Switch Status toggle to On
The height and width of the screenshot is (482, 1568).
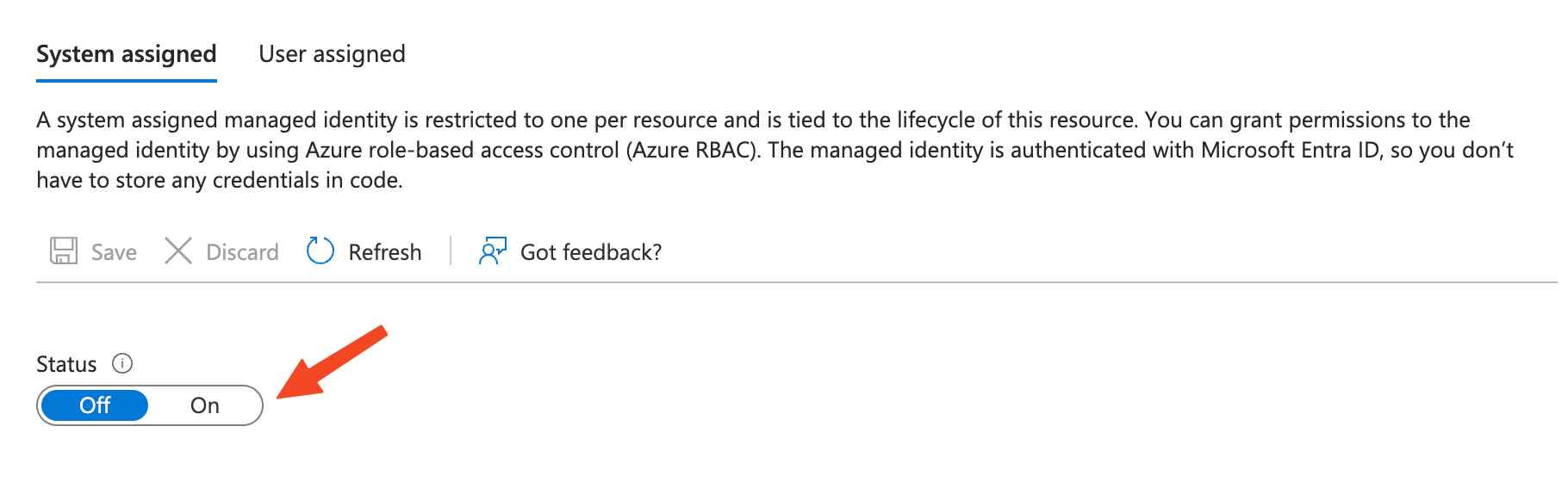coord(205,405)
